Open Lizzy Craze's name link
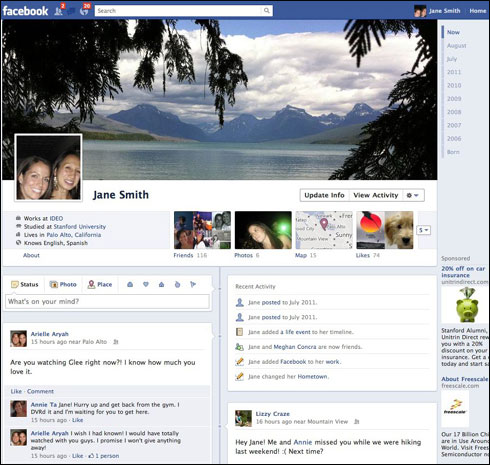The image size is (490, 465). (x=273, y=414)
